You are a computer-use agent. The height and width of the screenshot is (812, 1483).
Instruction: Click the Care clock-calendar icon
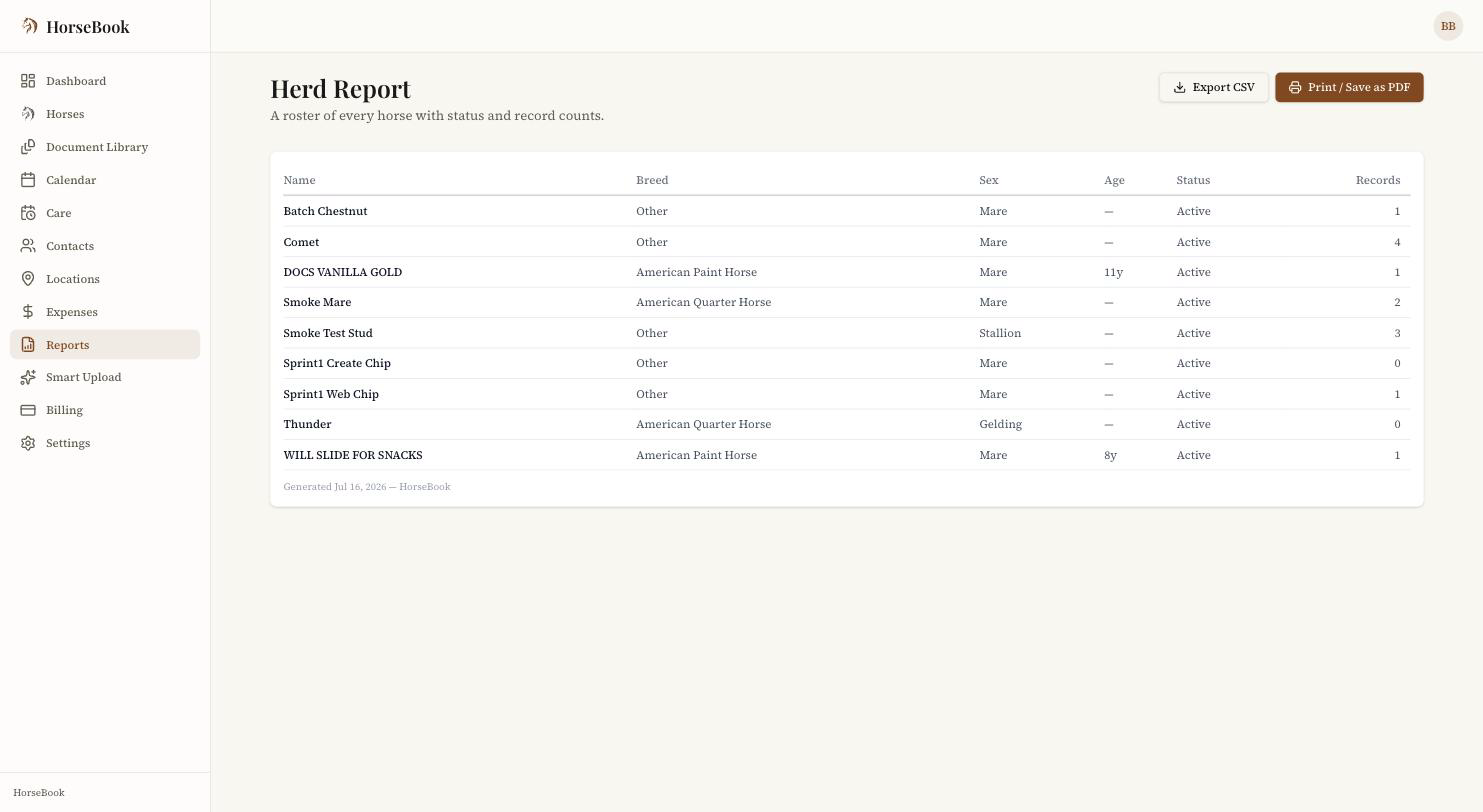click(x=28, y=213)
